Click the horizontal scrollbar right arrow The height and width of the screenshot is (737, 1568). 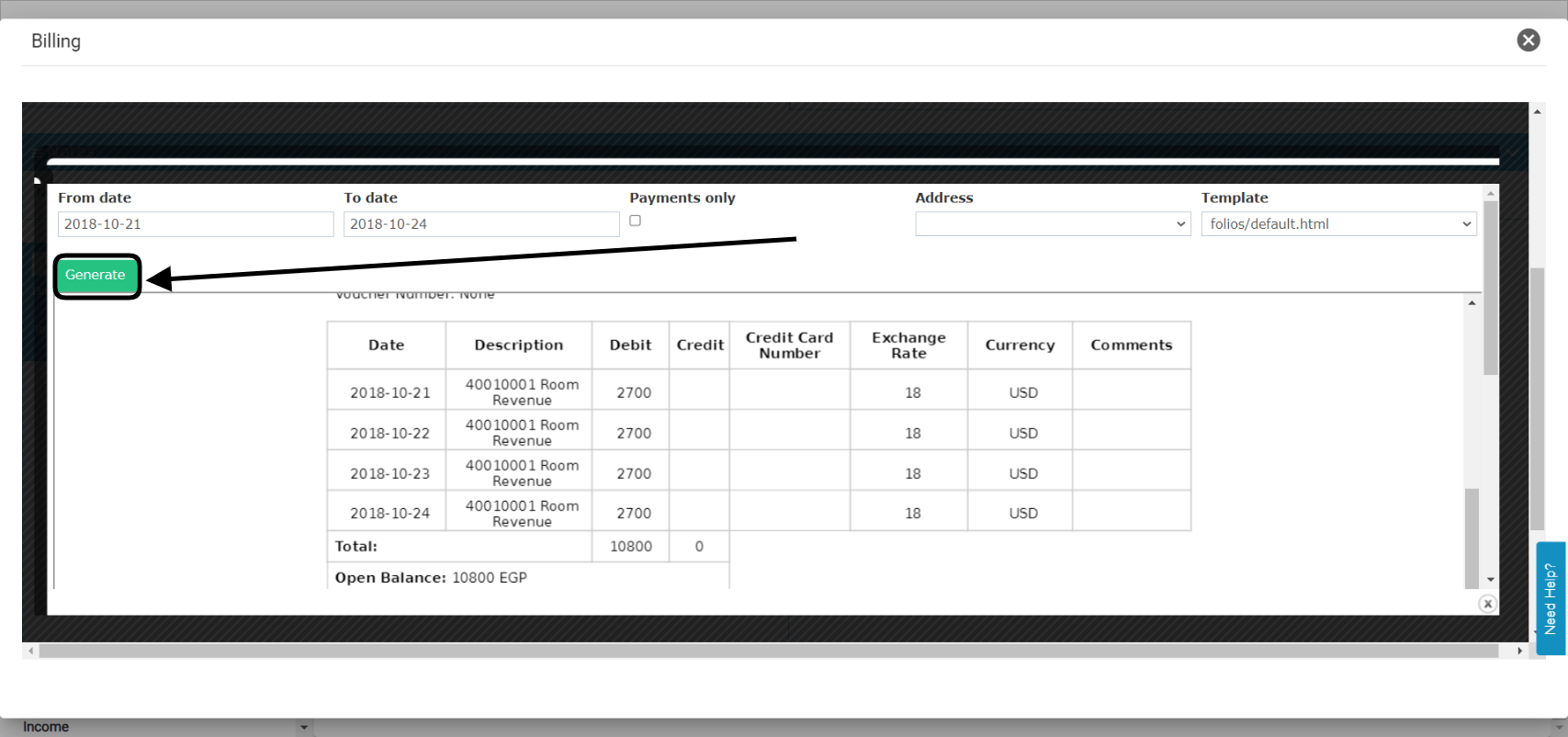coord(1519,651)
